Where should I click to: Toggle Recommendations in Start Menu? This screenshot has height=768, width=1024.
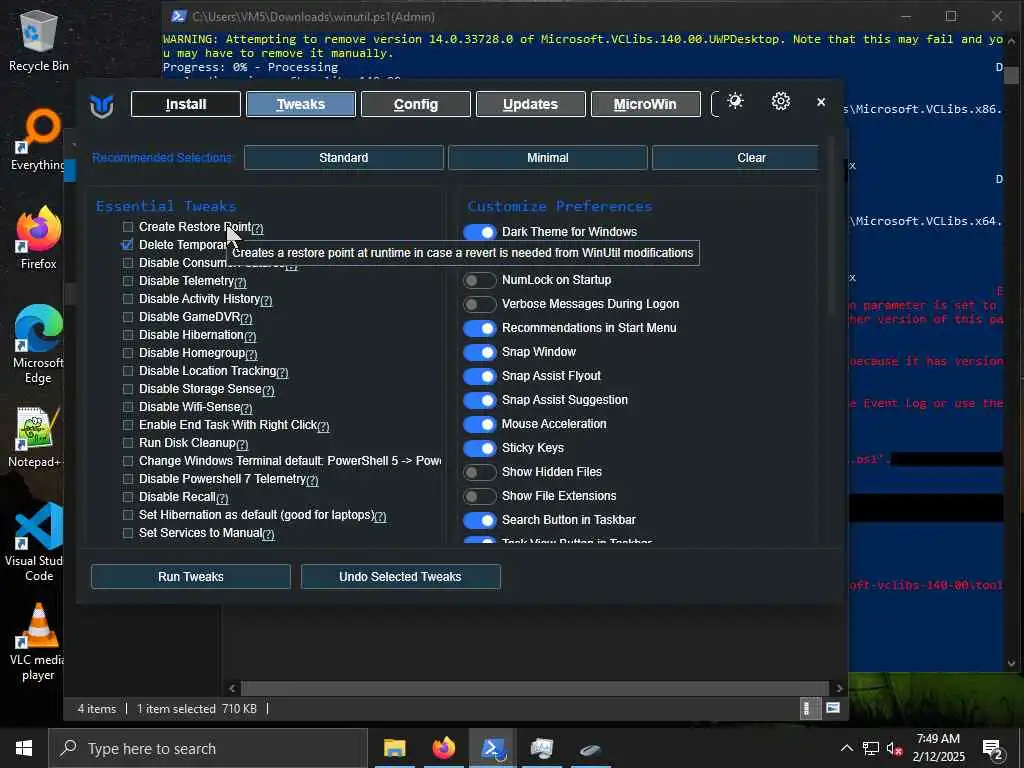pyautogui.click(x=480, y=328)
